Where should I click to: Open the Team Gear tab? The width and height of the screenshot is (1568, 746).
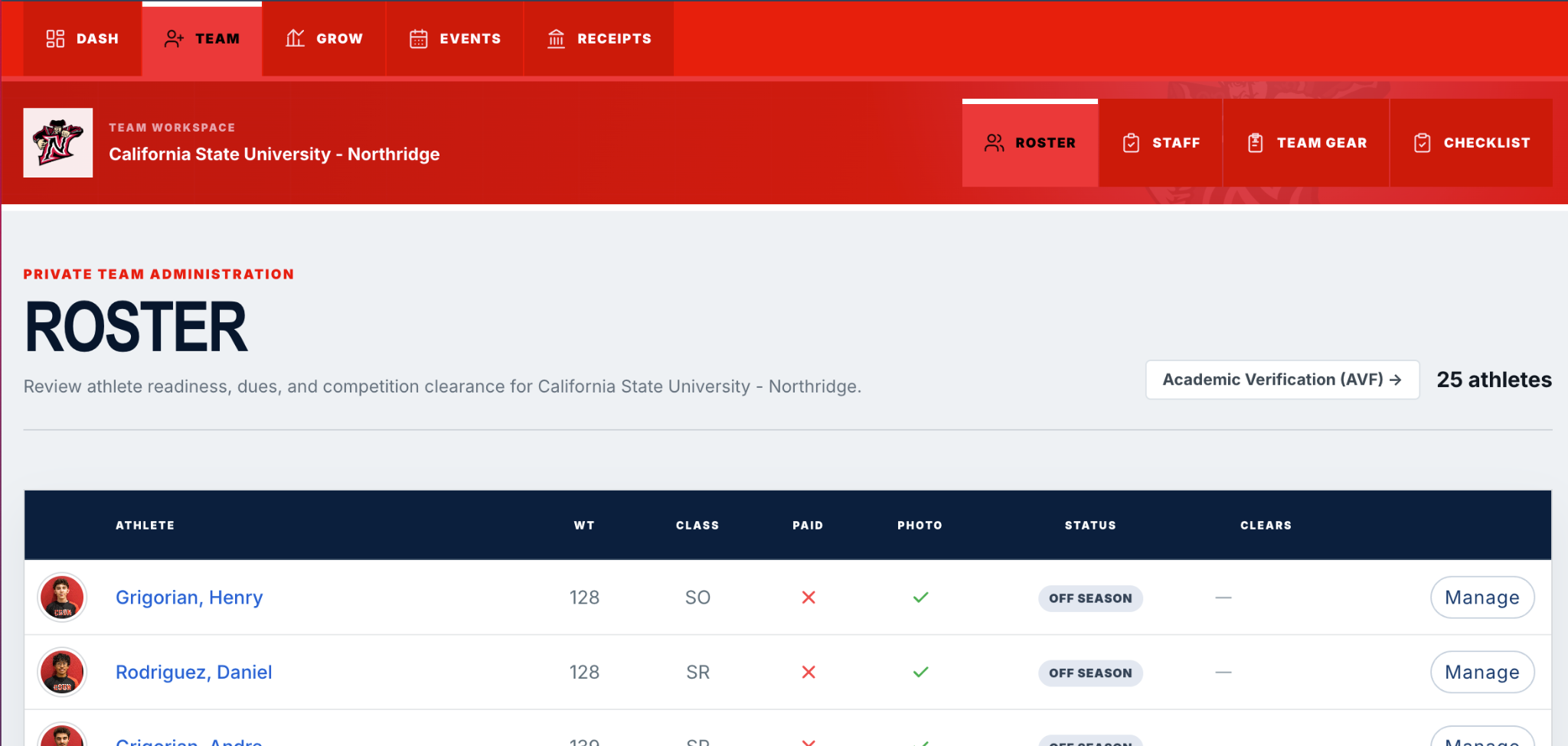(x=1306, y=143)
